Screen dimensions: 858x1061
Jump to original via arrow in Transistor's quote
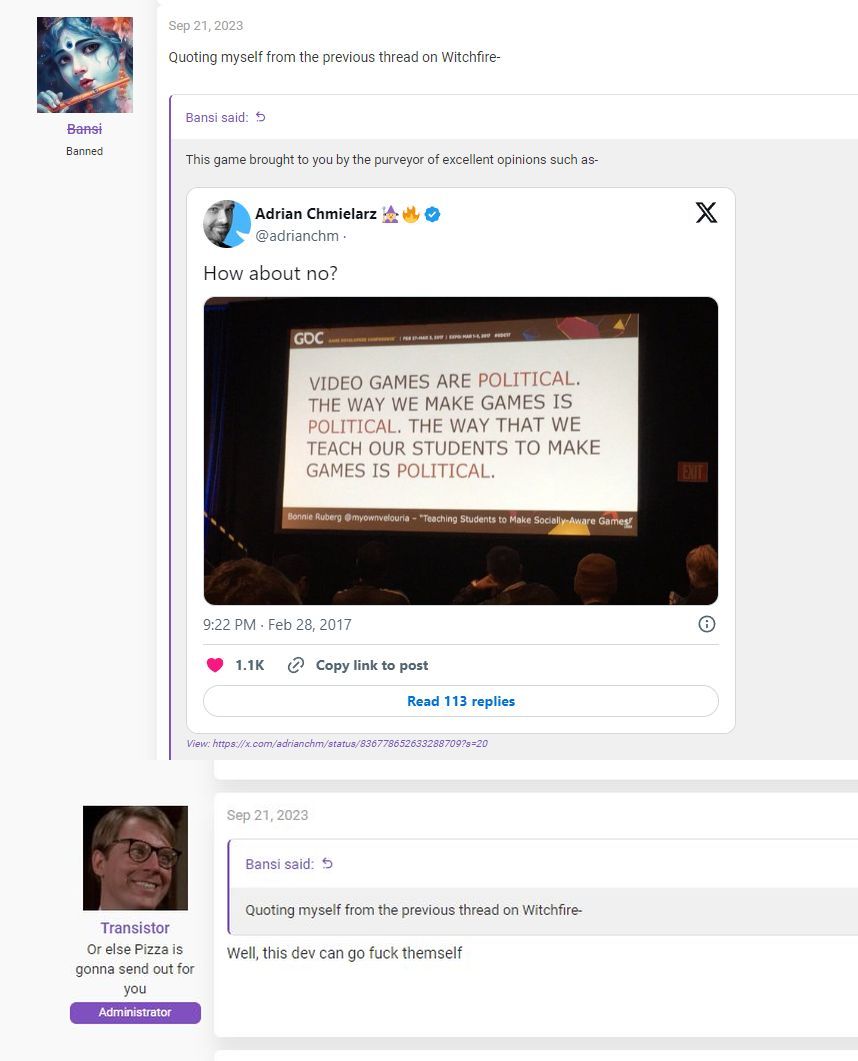pos(328,863)
